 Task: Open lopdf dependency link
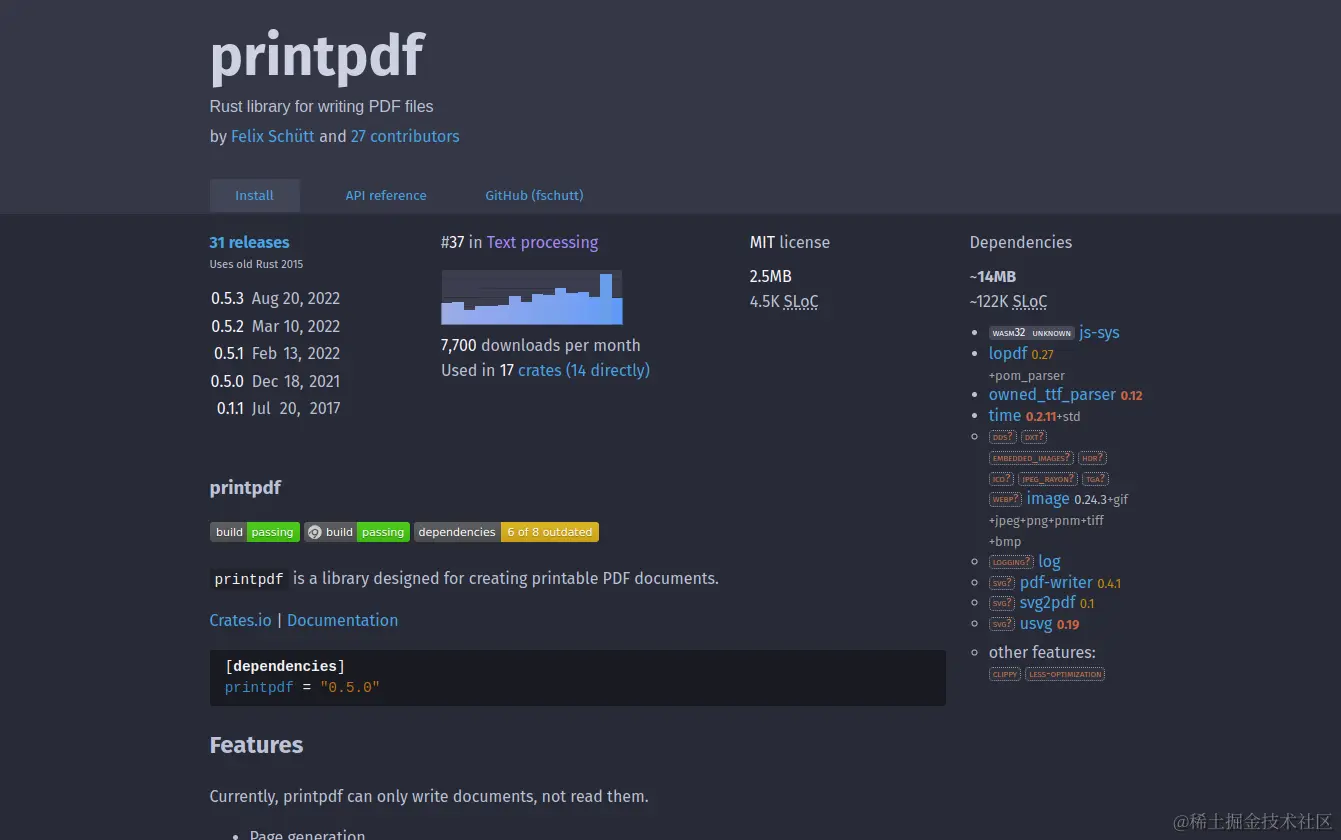pos(1008,353)
